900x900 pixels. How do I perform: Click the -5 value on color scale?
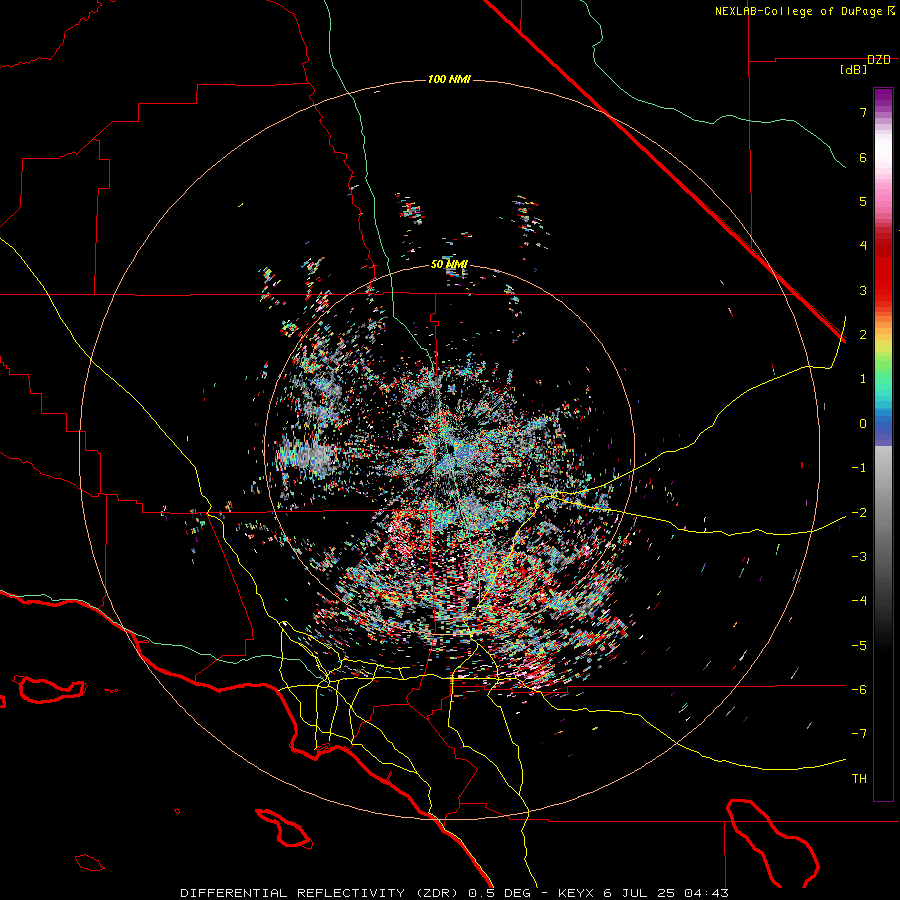pos(859,645)
